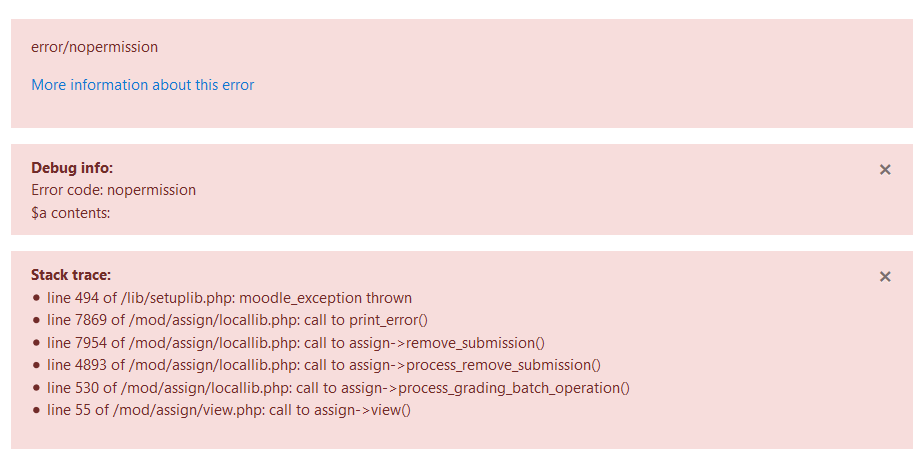Close the Stack trace alert box

885,277
